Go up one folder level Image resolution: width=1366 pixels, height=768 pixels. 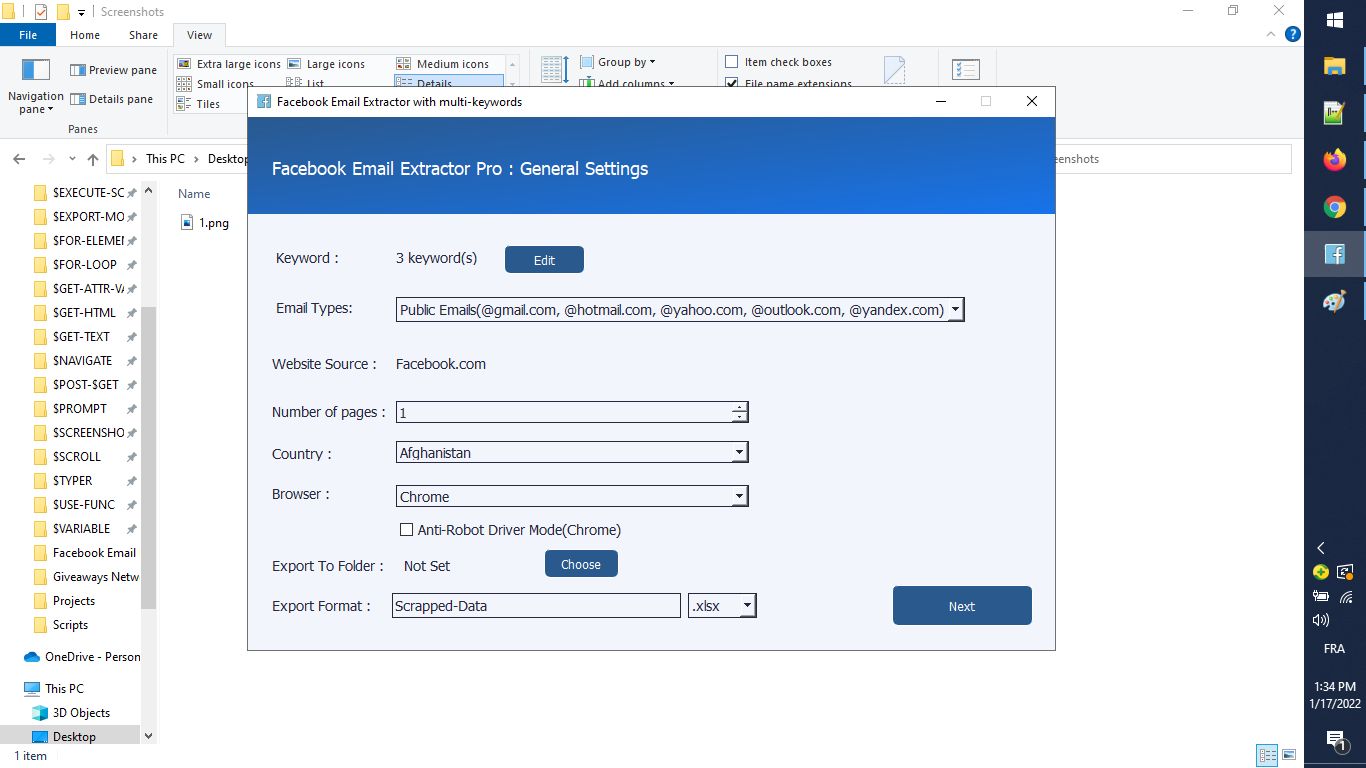pyautogui.click(x=92, y=159)
